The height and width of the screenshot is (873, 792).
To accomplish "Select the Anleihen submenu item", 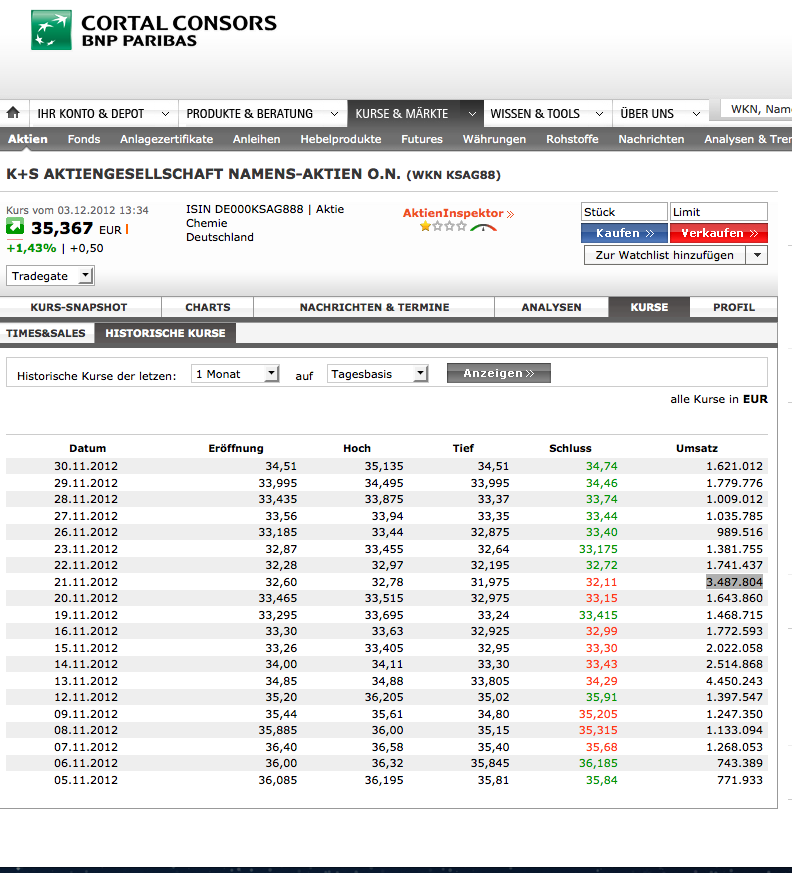I will click(257, 139).
